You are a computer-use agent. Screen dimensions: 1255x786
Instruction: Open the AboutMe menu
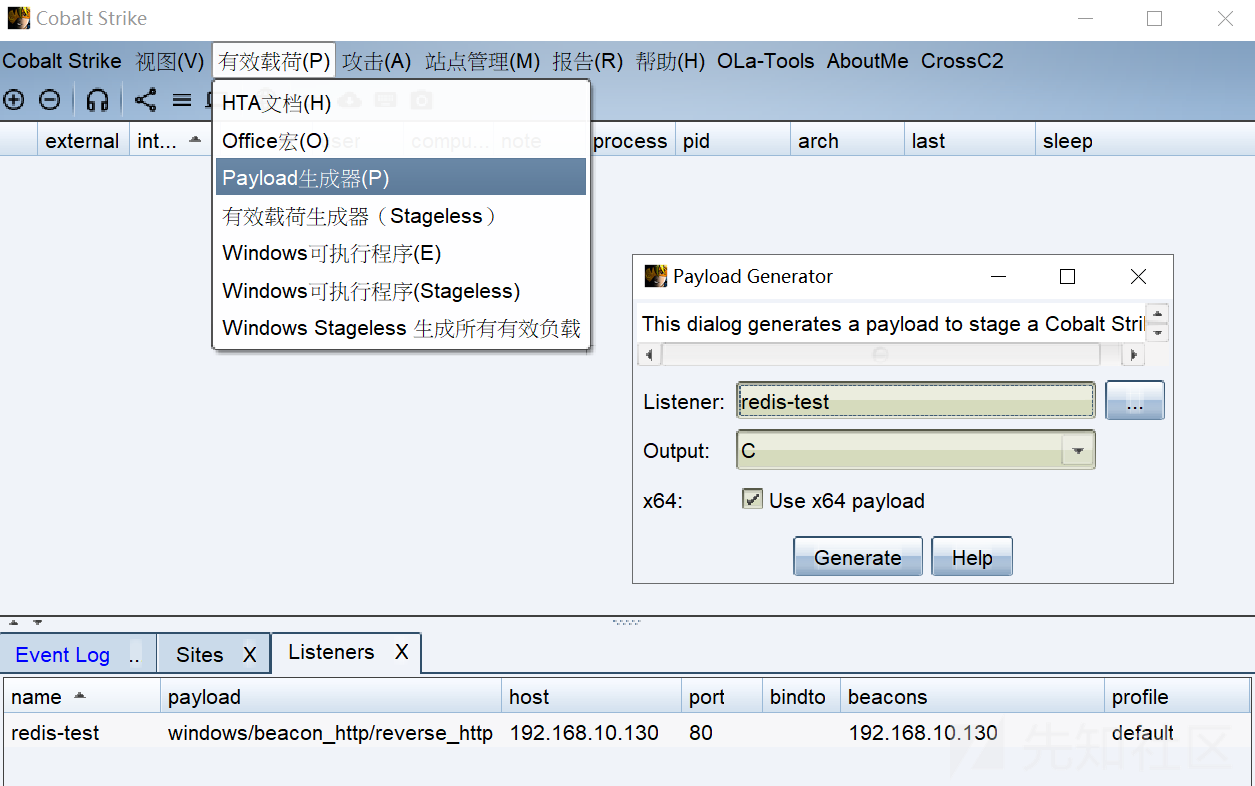[x=868, y=61]
